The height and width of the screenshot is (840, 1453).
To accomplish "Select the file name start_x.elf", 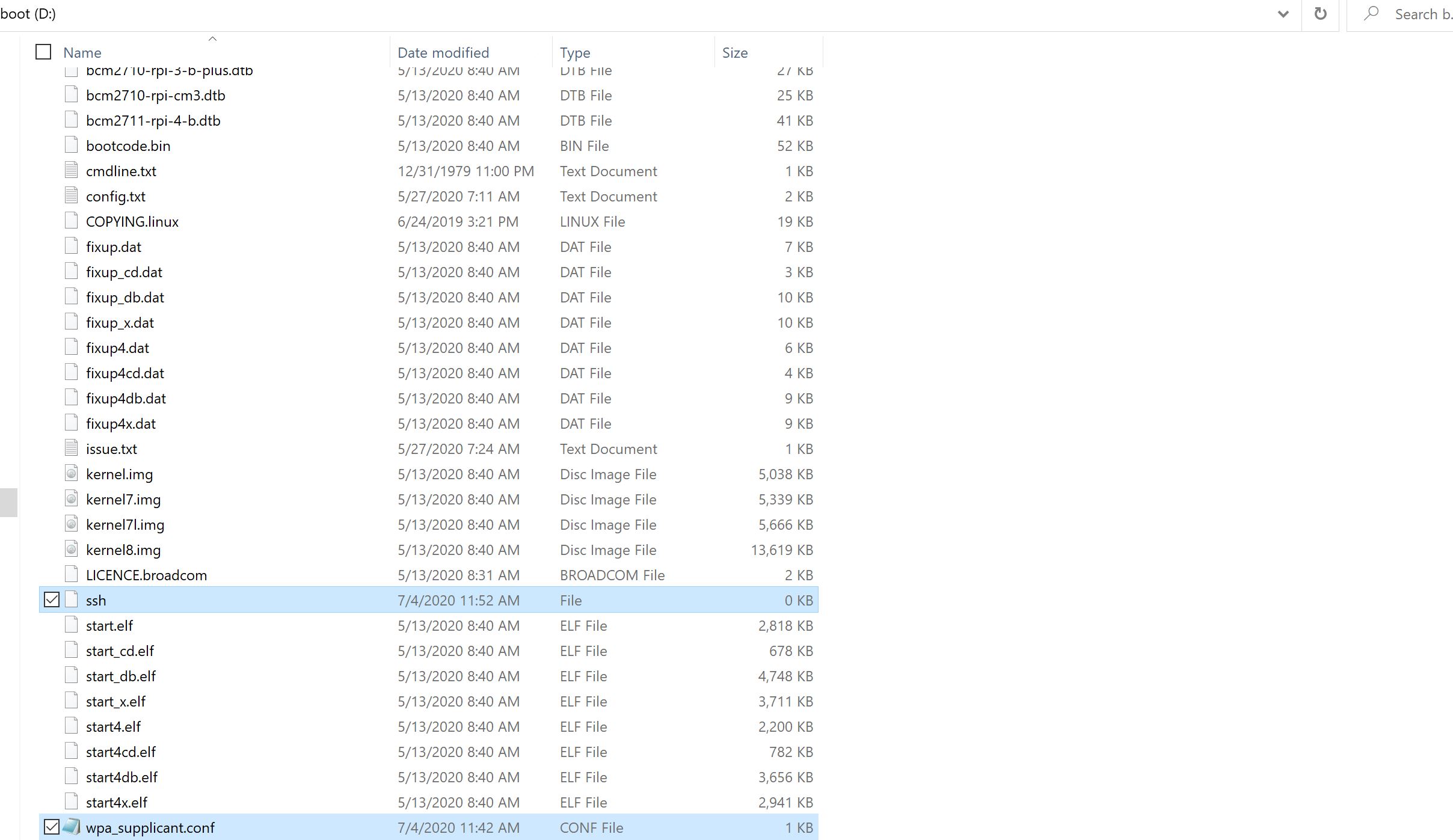I will tap(115, 702).
